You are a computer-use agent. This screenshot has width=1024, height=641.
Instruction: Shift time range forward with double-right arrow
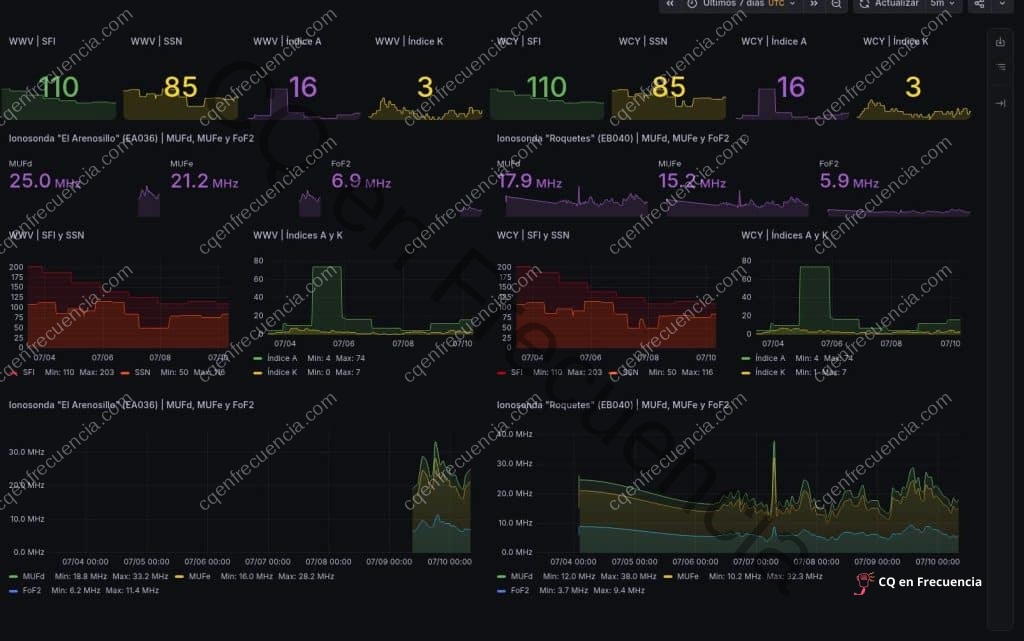pos(814,4)
